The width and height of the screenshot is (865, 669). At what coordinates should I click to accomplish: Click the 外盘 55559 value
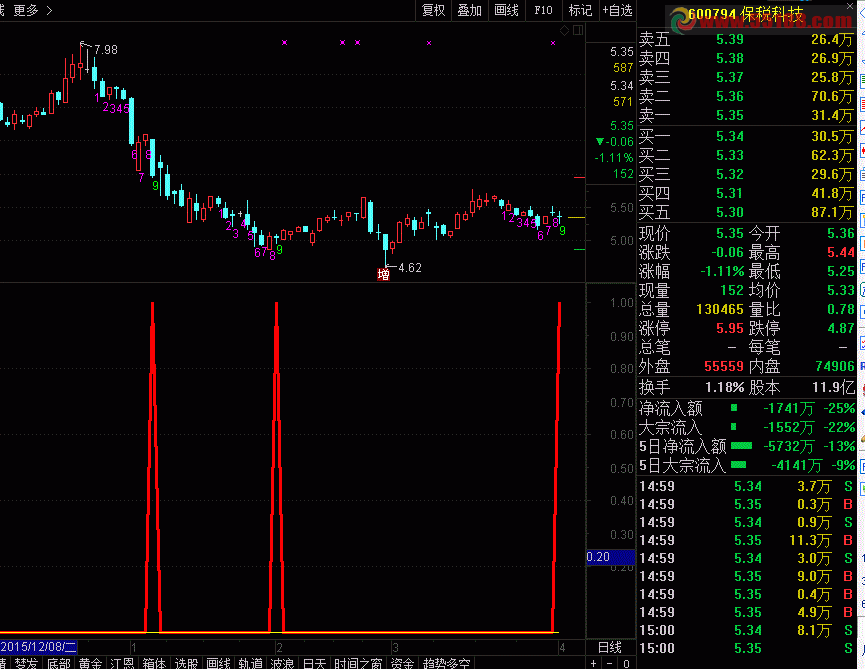coord(724,366)
